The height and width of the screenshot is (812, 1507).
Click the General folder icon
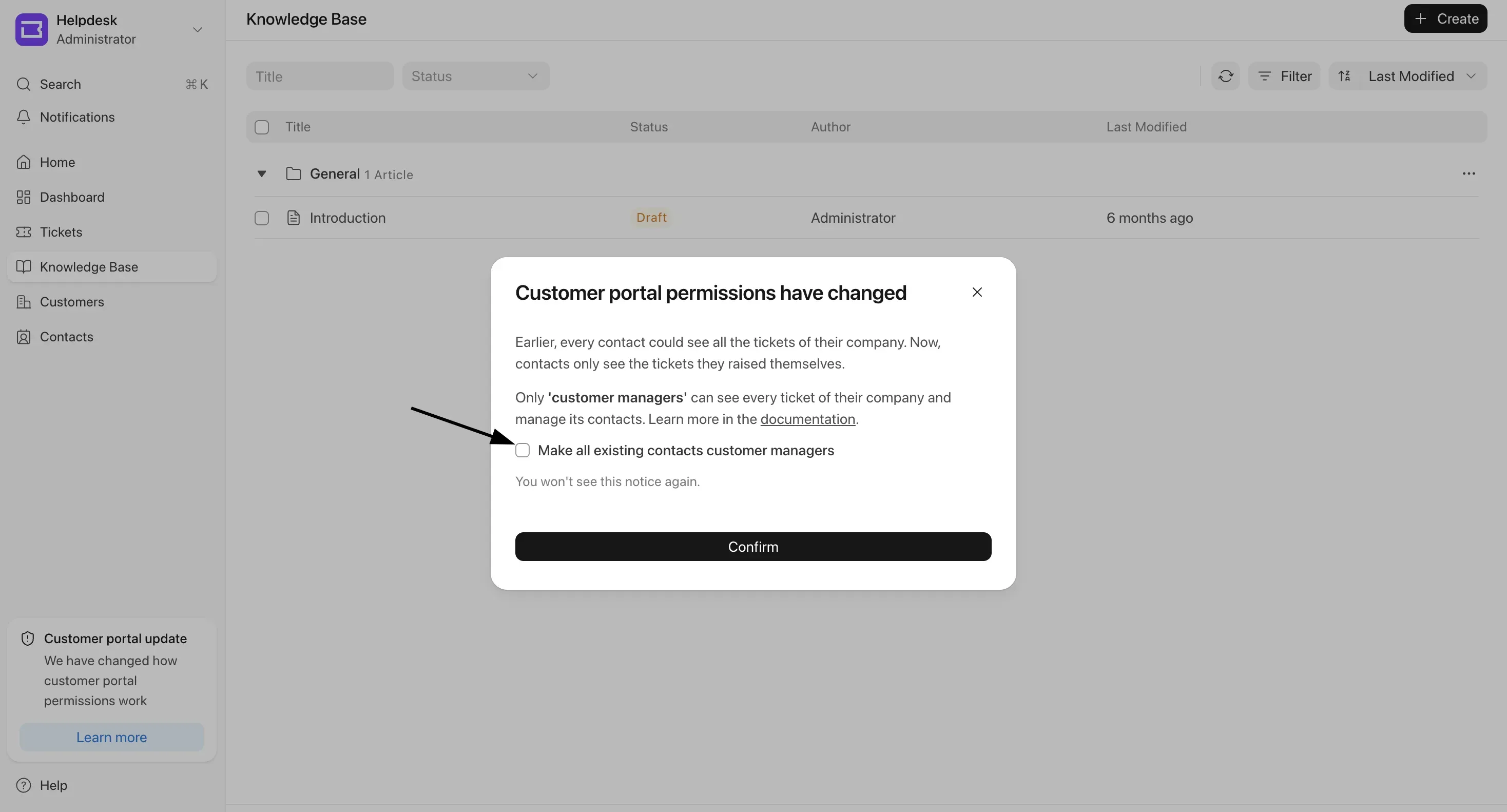click(x=293, y=174)
